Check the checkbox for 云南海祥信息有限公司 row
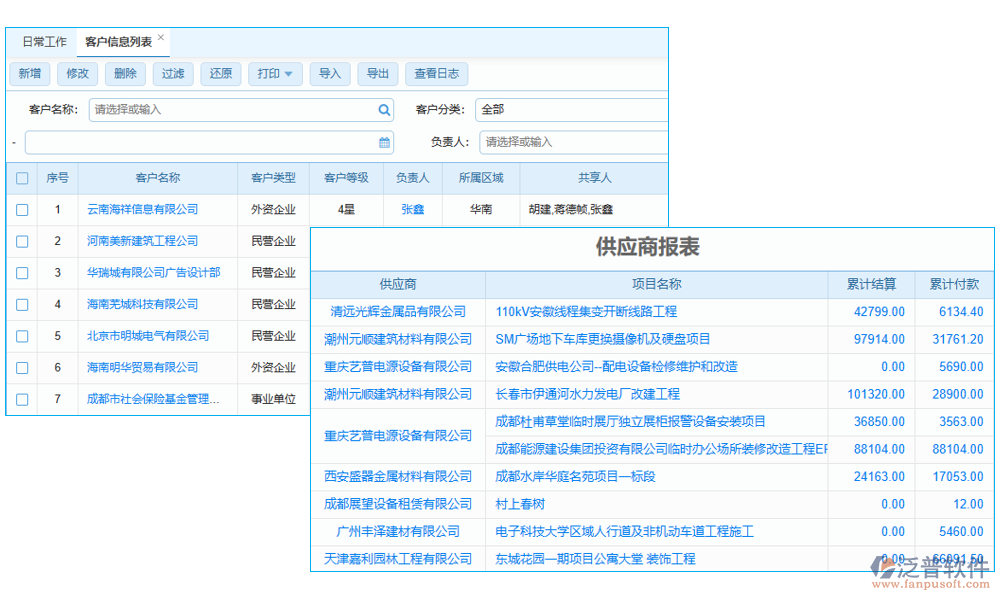 coord(22,209)
